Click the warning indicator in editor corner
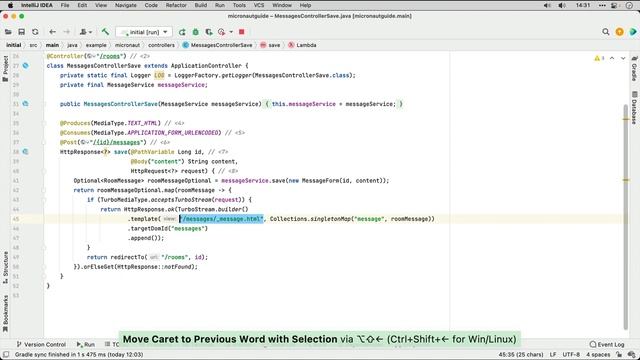 (599, 58)
